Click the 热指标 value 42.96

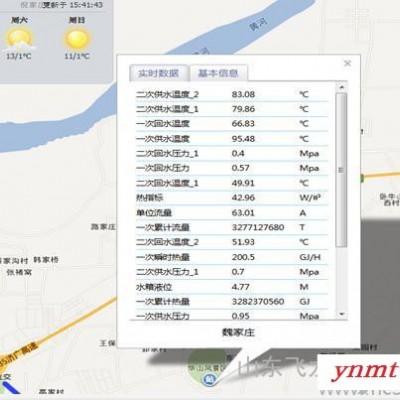243,198
